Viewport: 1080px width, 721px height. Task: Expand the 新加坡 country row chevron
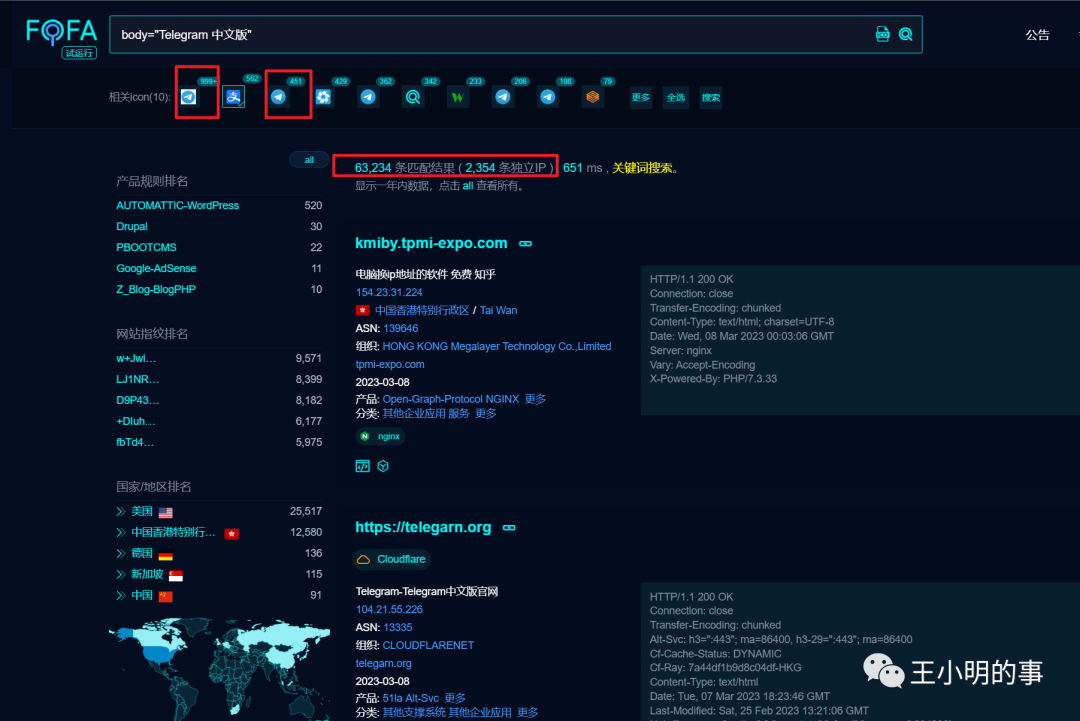(x=121, y=574)
